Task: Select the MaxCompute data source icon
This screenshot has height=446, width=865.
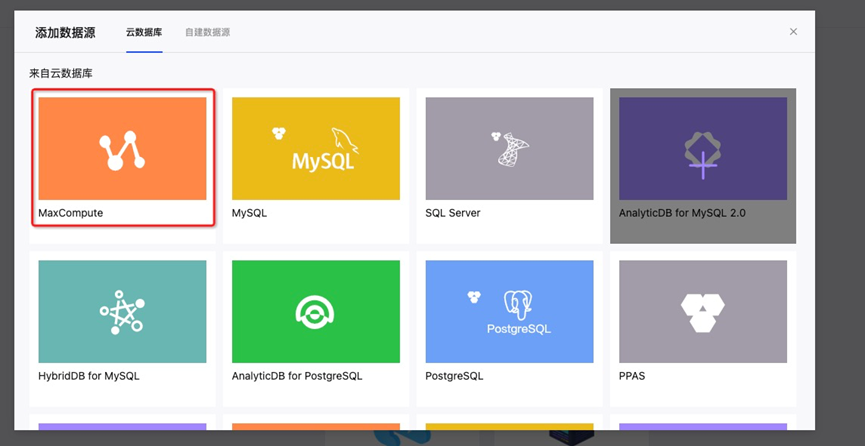Action: 122,148
